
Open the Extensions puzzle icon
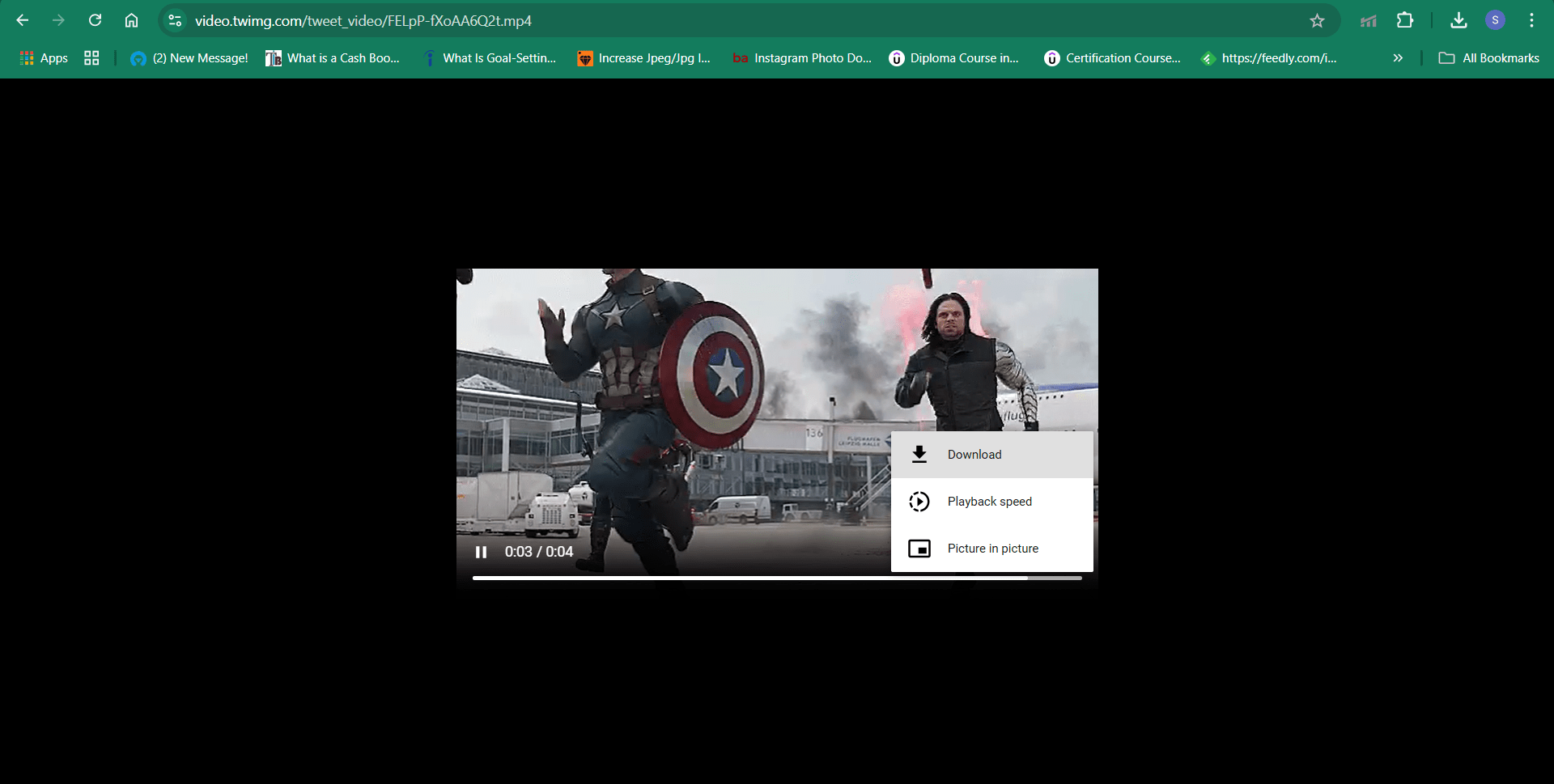coord(1405,20)
